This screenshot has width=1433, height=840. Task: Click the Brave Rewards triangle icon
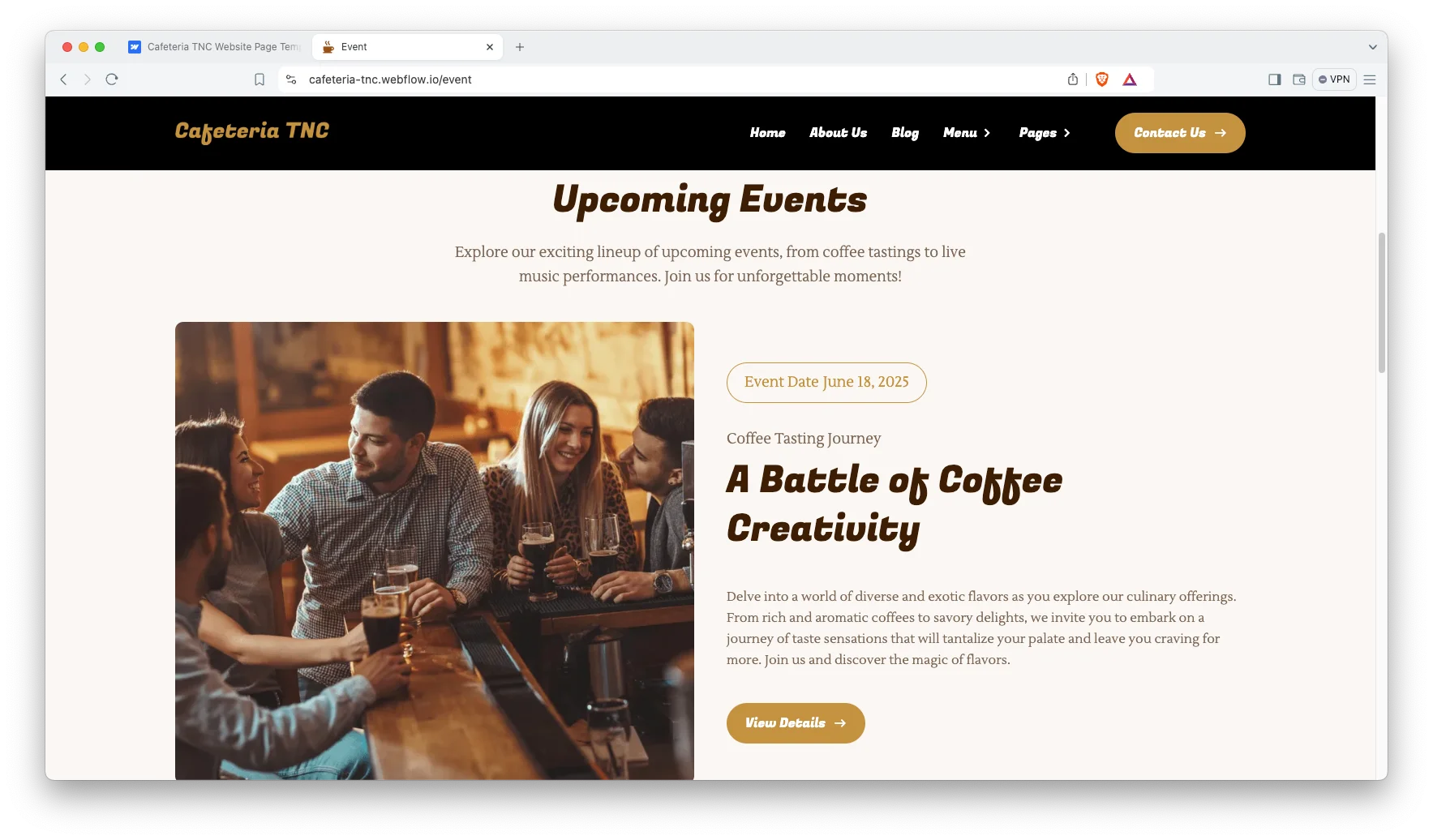1130,79
